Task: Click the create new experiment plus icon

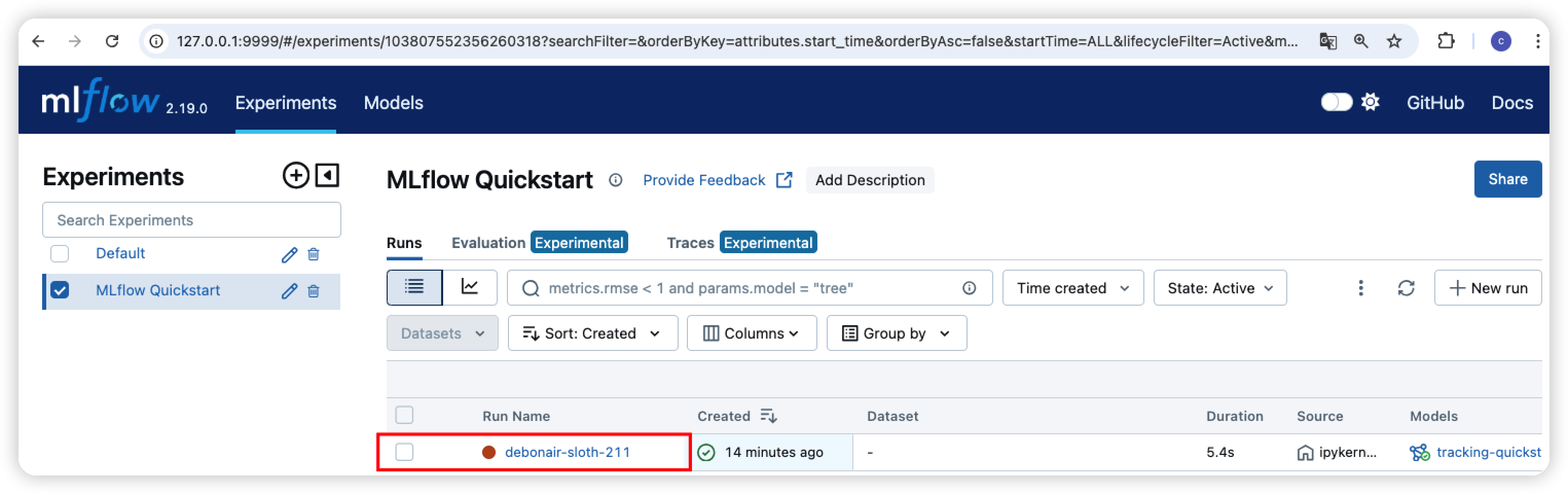Action: pos(296,176)
